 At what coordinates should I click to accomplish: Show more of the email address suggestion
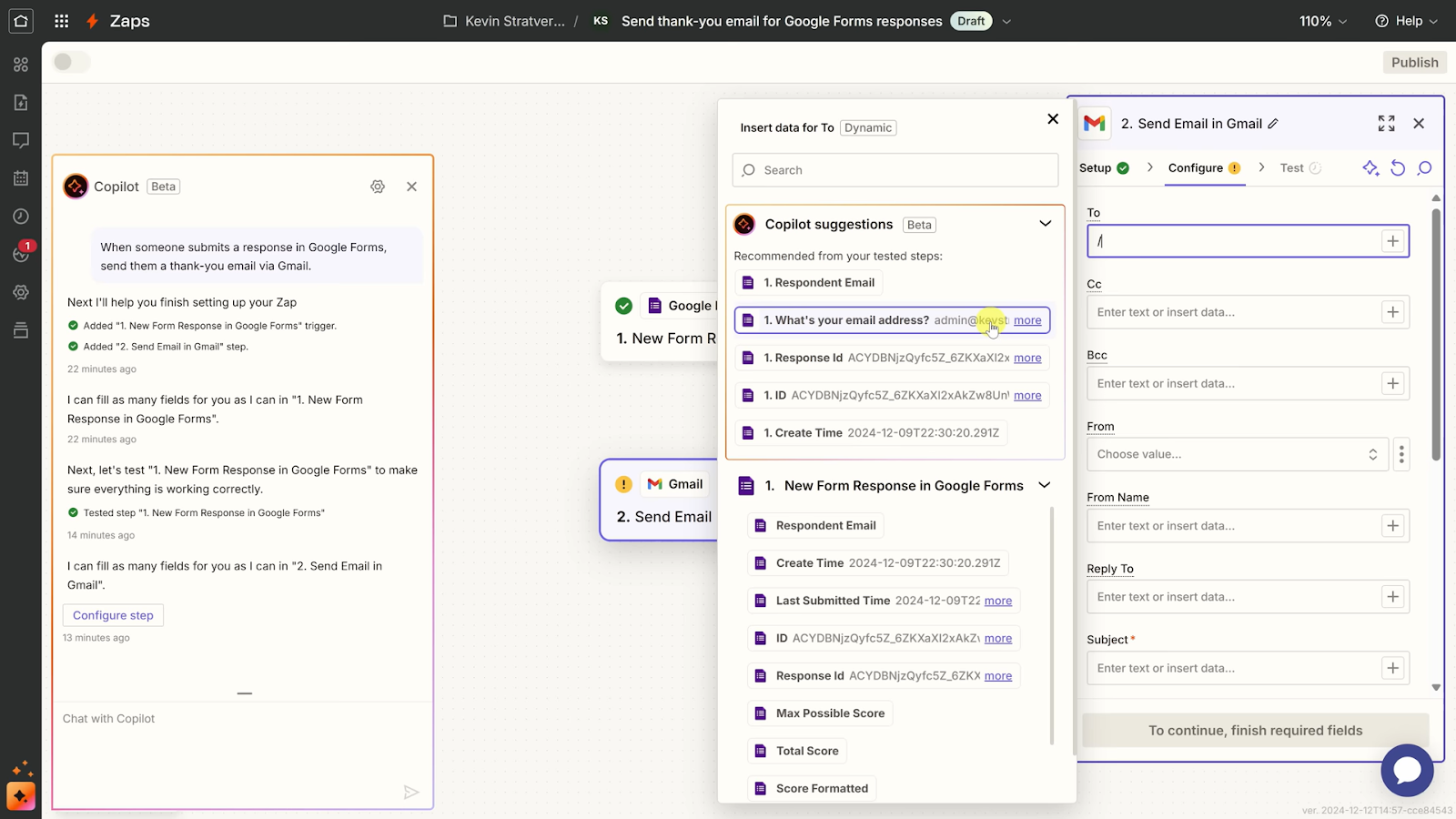coord(1027,320)
